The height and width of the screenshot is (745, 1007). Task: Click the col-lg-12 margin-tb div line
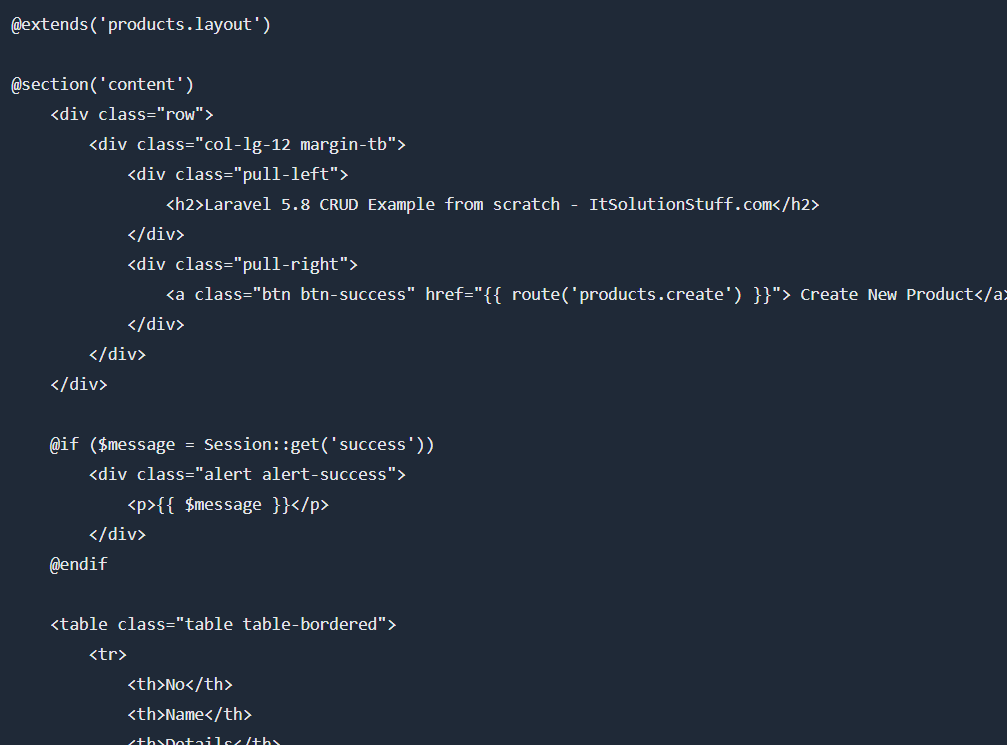[x=247, y=145]
